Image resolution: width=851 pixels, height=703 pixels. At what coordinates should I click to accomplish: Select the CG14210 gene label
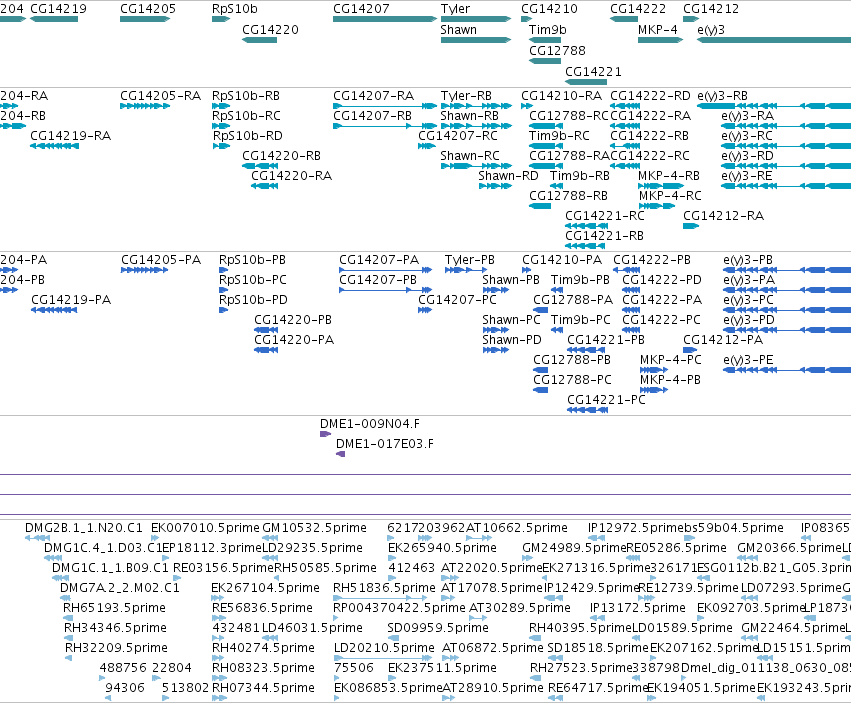tap(549, 9)
